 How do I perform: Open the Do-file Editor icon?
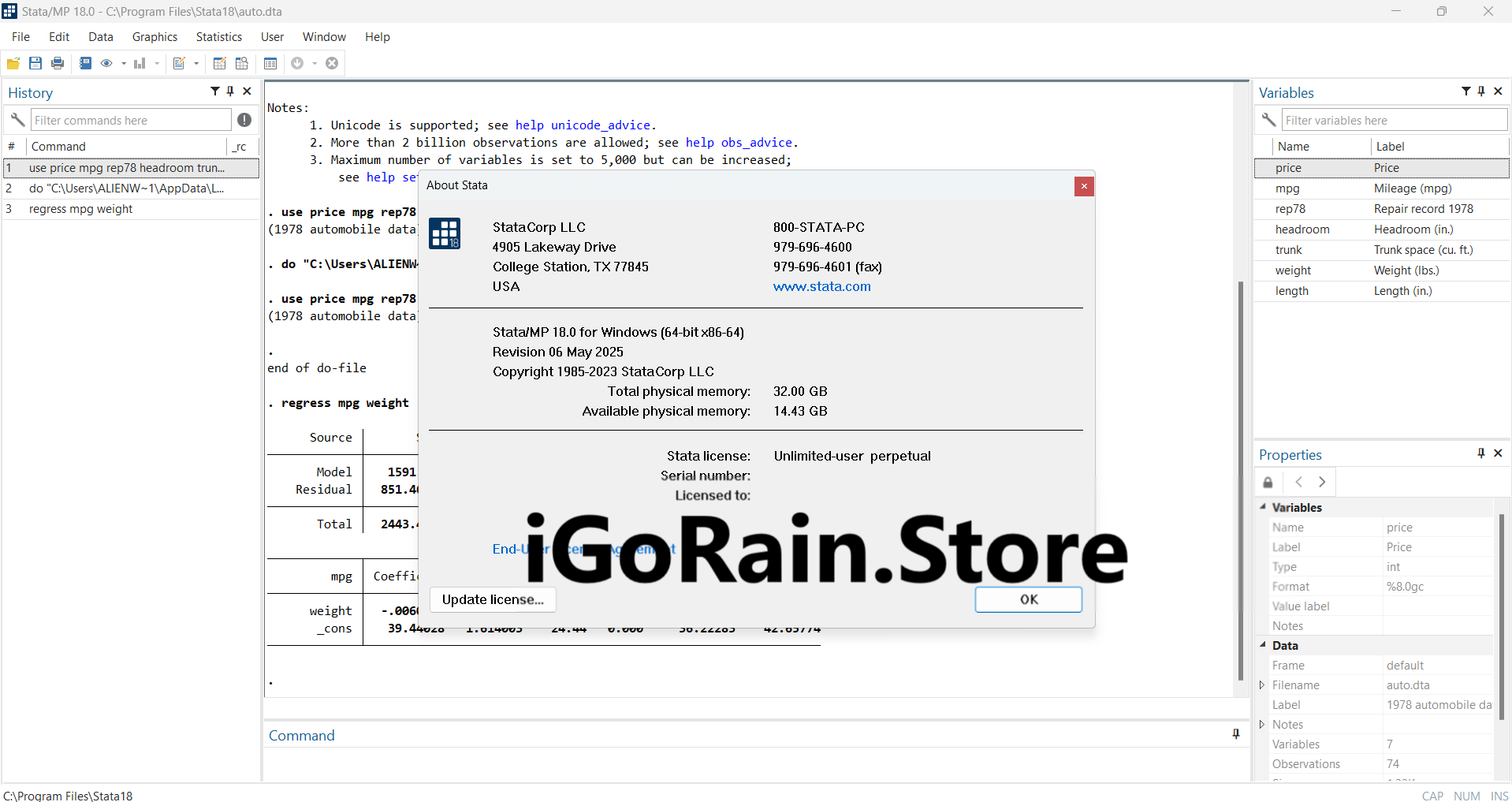179,63
